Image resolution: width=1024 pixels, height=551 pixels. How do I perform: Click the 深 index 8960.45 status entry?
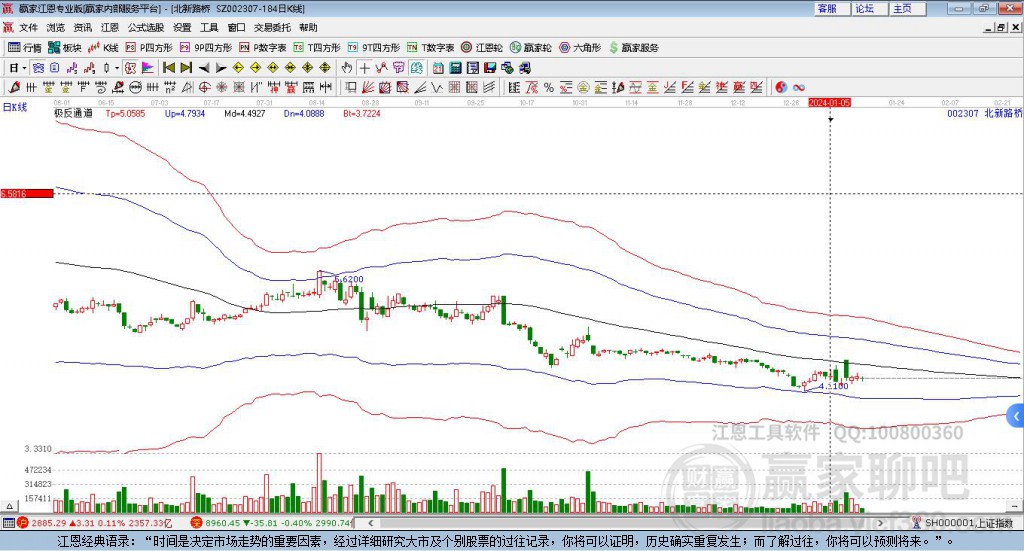pyautogui.click(x=272, y=523)
